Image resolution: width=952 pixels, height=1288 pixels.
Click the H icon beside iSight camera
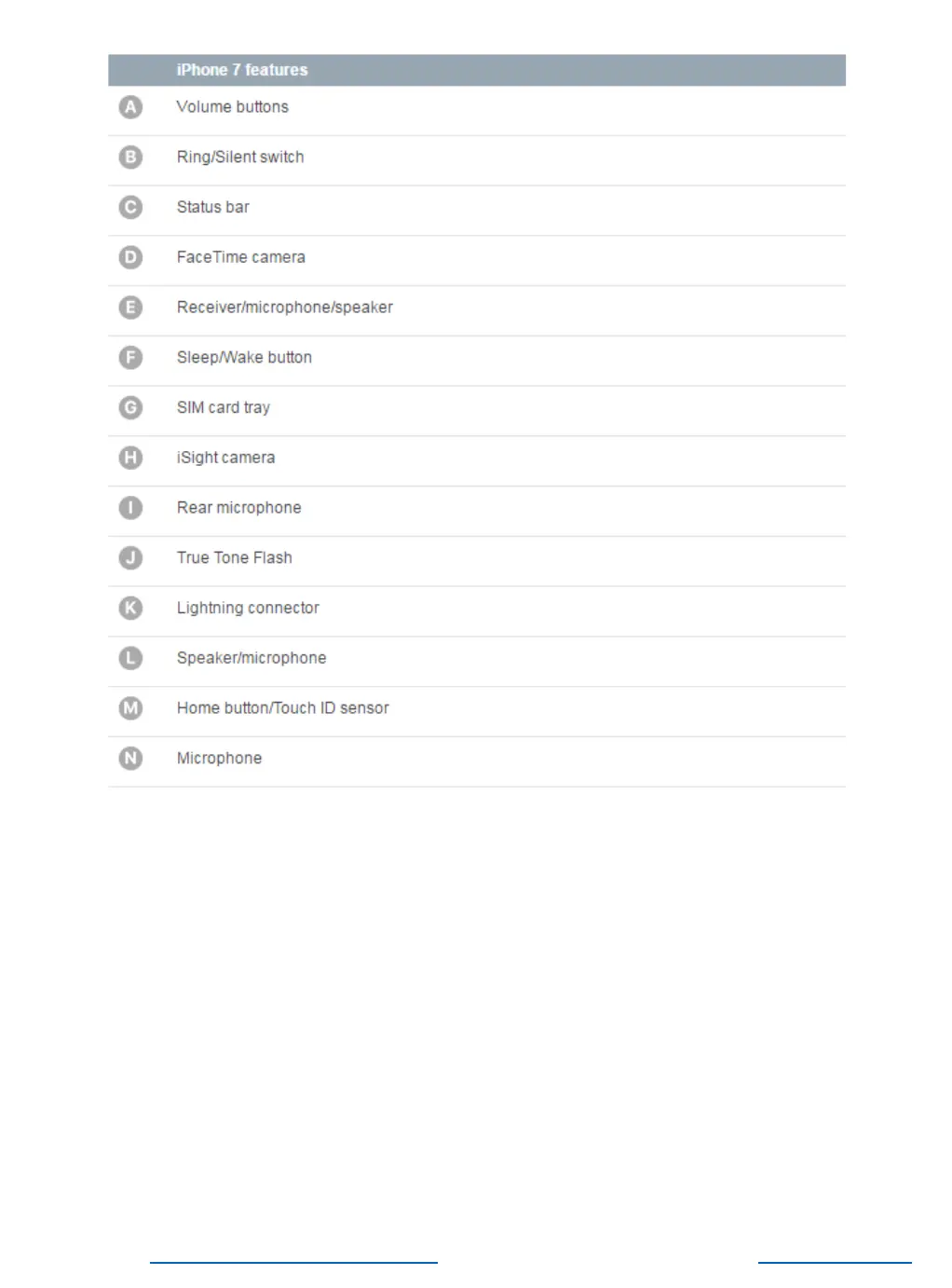point(130,458)
